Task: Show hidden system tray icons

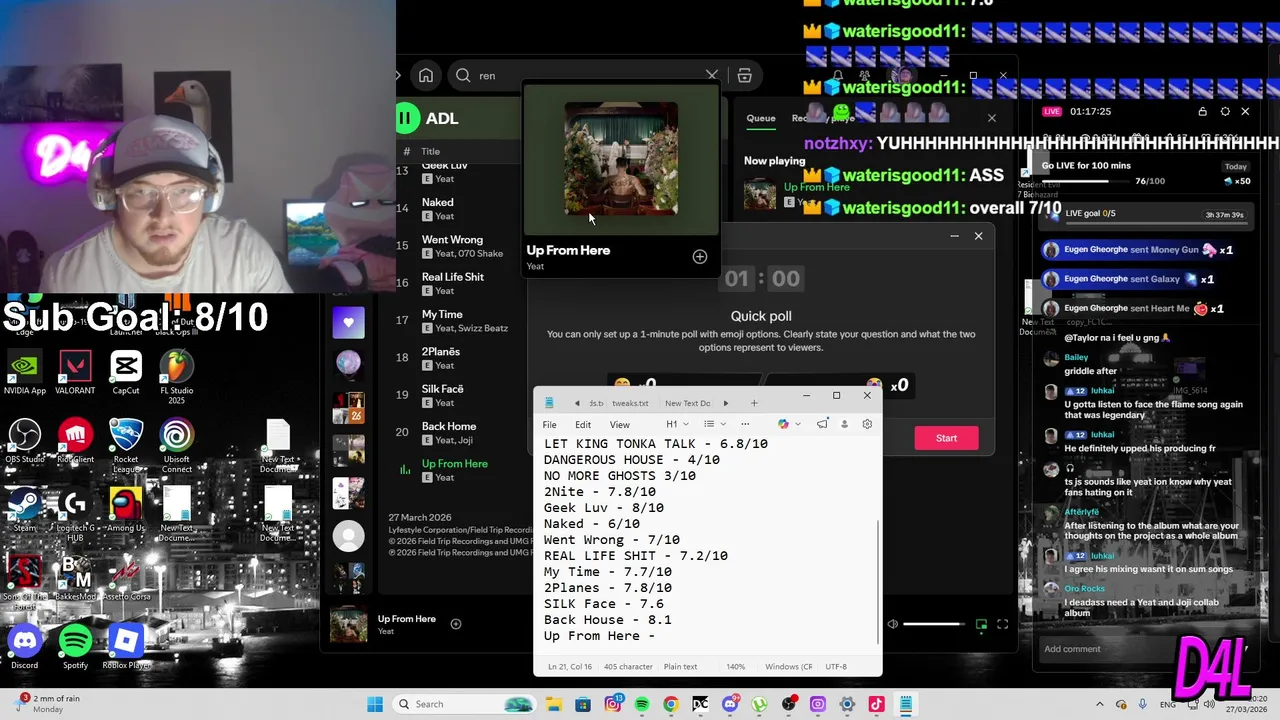Action: click(1100, 704)
